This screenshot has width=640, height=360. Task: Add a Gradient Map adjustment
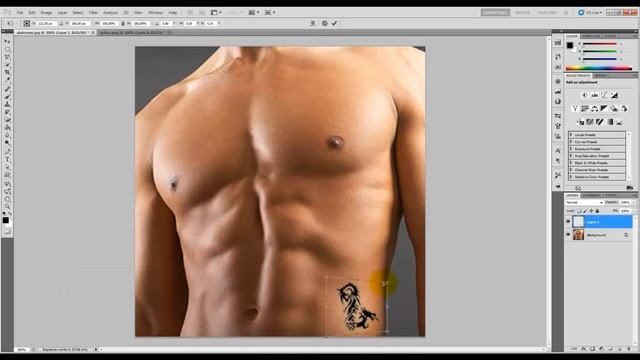click(610, 122)
